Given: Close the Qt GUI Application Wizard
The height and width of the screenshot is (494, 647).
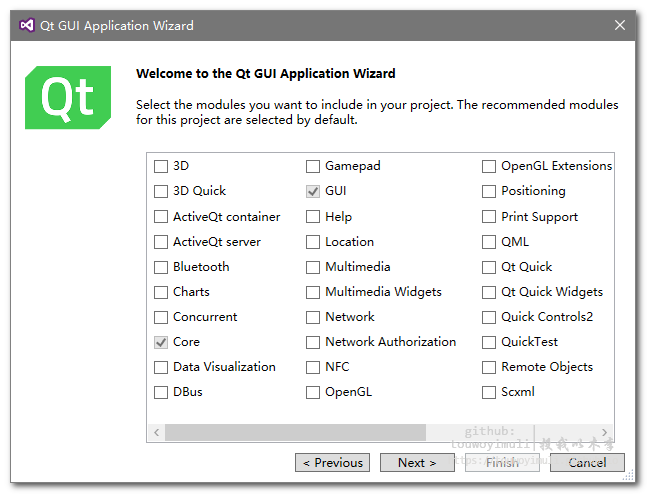Looking at the screenshot, I should click(x=619, y=25).
